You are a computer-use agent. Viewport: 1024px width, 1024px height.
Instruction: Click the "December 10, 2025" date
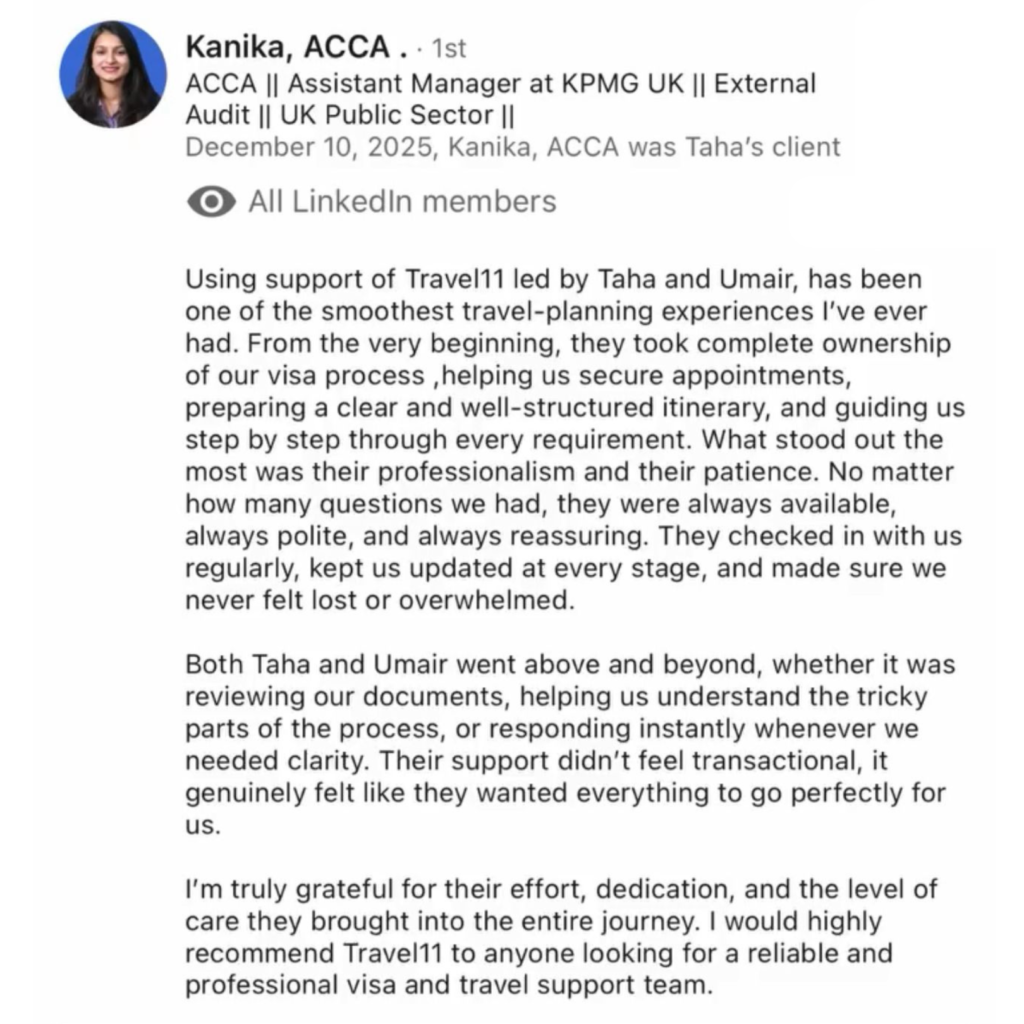[311, 147]
